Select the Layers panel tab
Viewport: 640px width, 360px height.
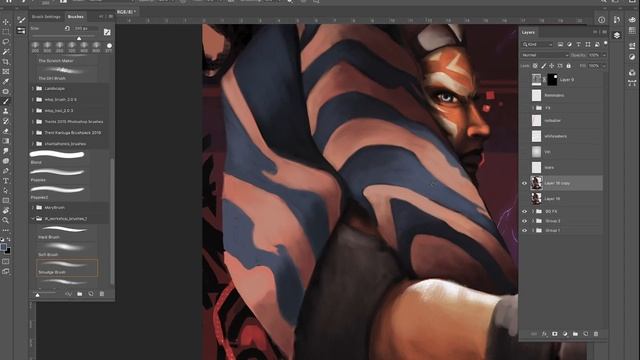[528, 32]
